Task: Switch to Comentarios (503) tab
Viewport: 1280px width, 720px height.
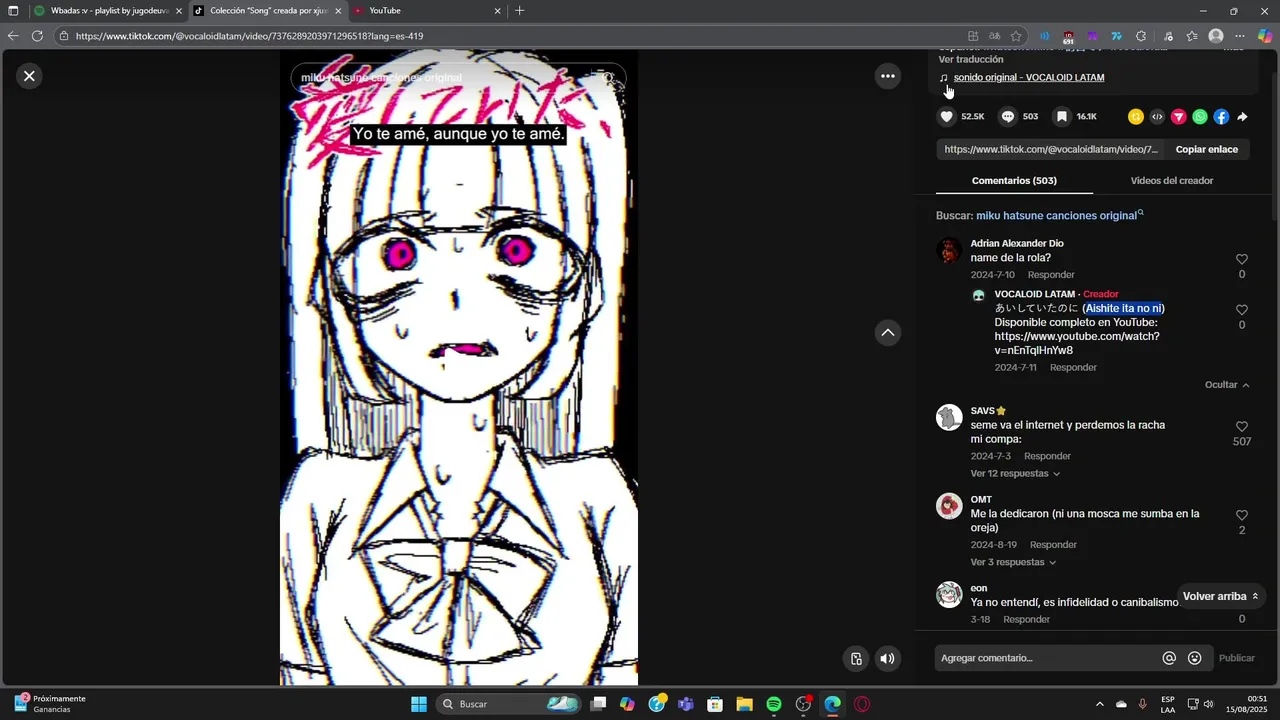Action: point(1014,181)
